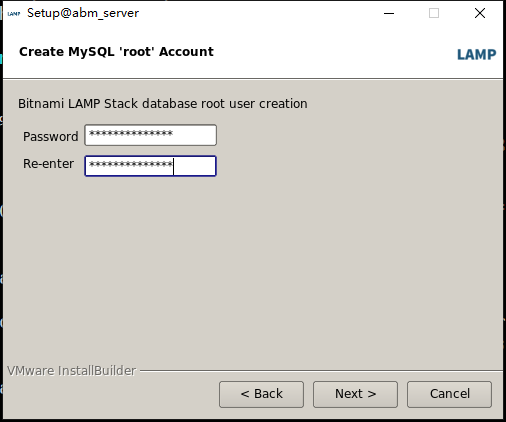Go to the next setup step

pos(355,394)
